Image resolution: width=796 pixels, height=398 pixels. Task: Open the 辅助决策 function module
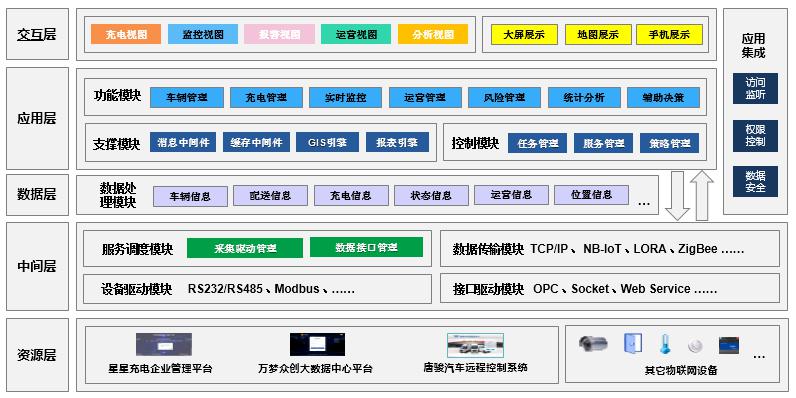coord(663,97)
